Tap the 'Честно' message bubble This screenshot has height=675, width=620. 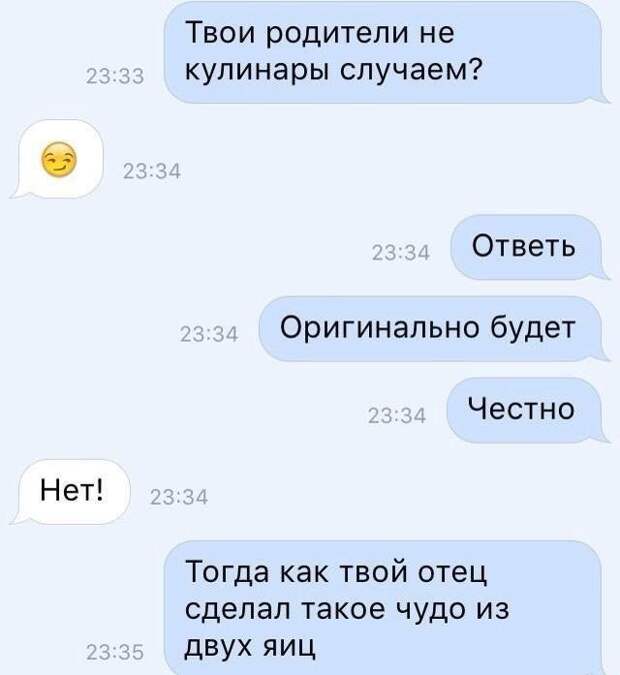(525, 410)
